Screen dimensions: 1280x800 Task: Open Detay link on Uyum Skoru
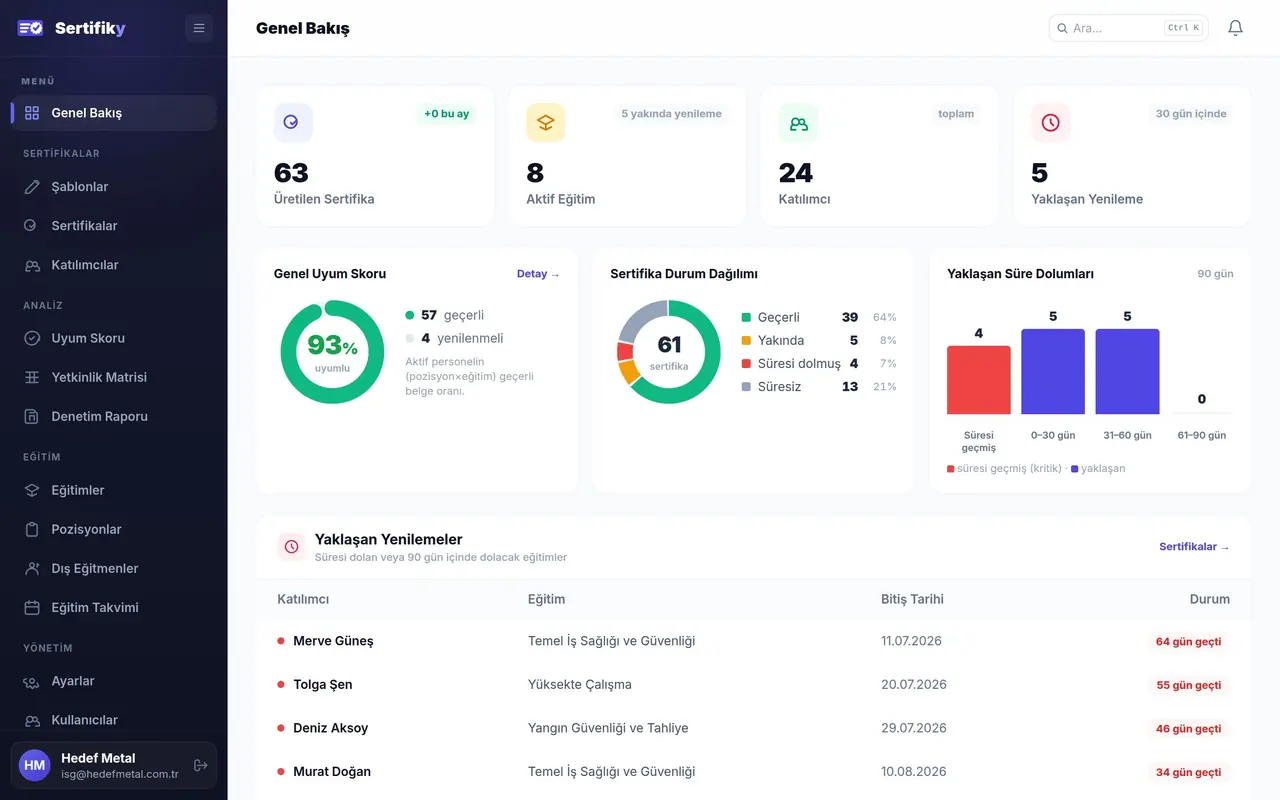pyautogui.click(x=538, y=274)
